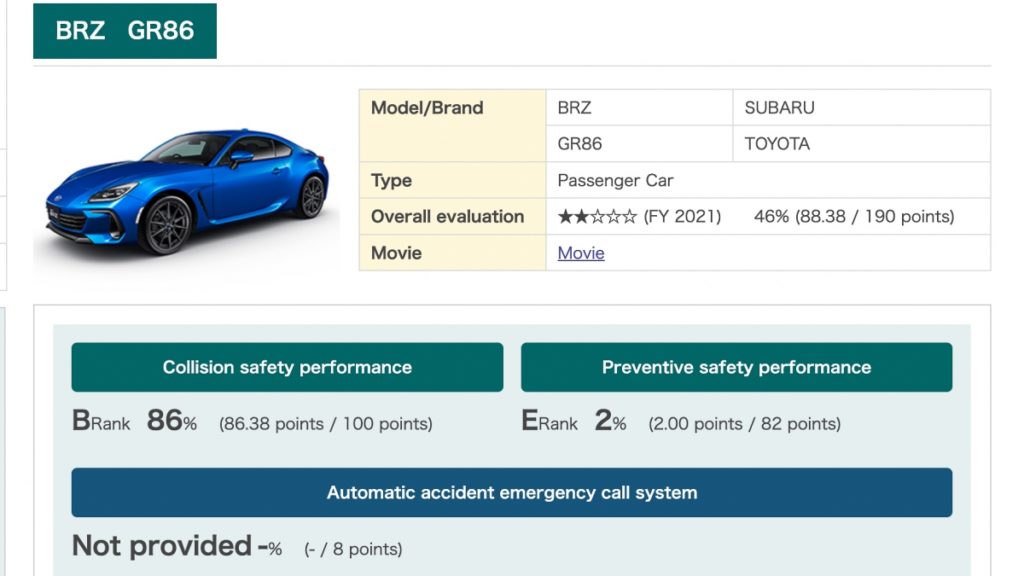Viewport: 1024px width, 576px height.
Task: Open the Movie link
Action: (x=581, y=253)
